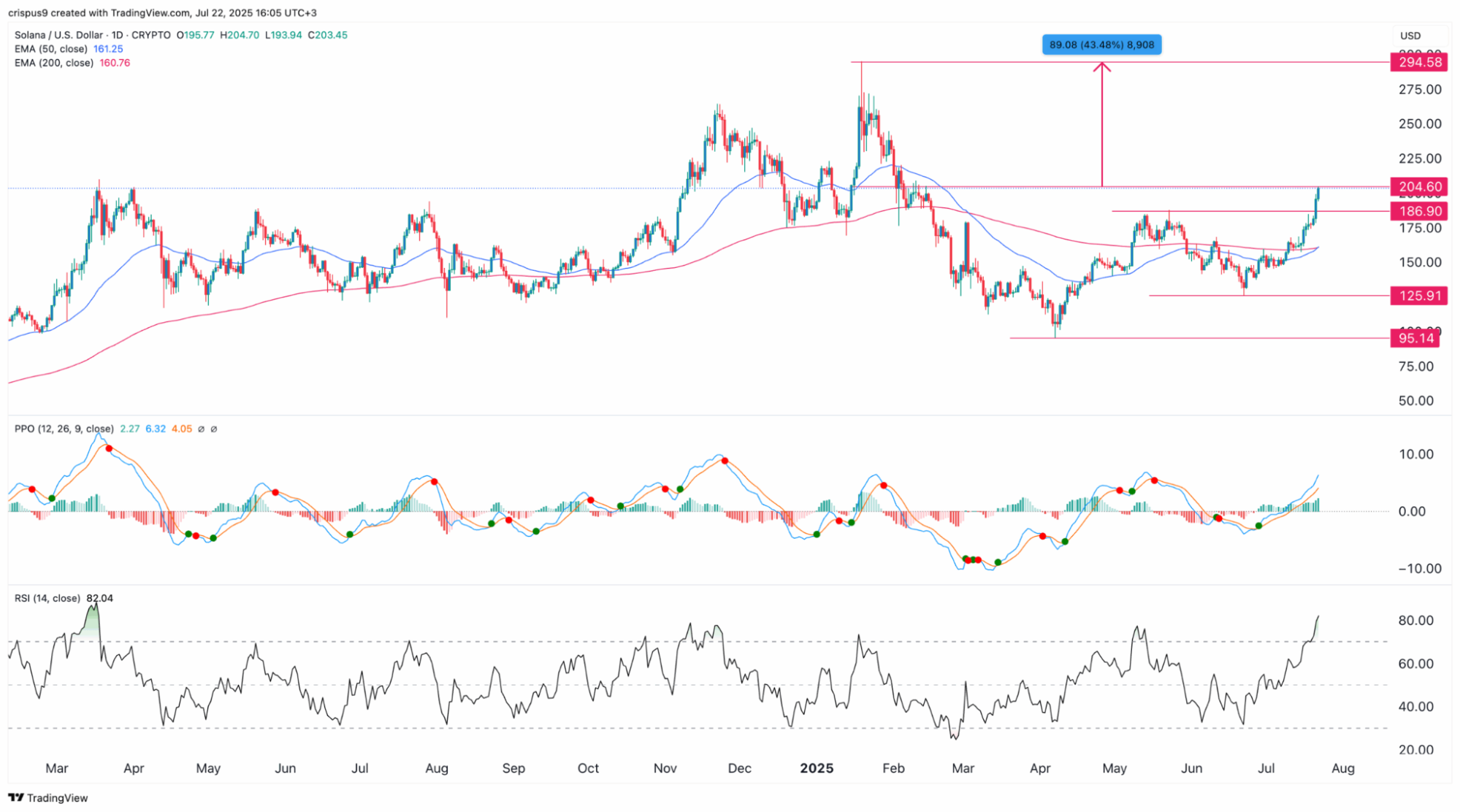Click the first ∅ symbol in PPO legend
The image size is (1460, 812).
pyautogui.click(x=201, y=429)
